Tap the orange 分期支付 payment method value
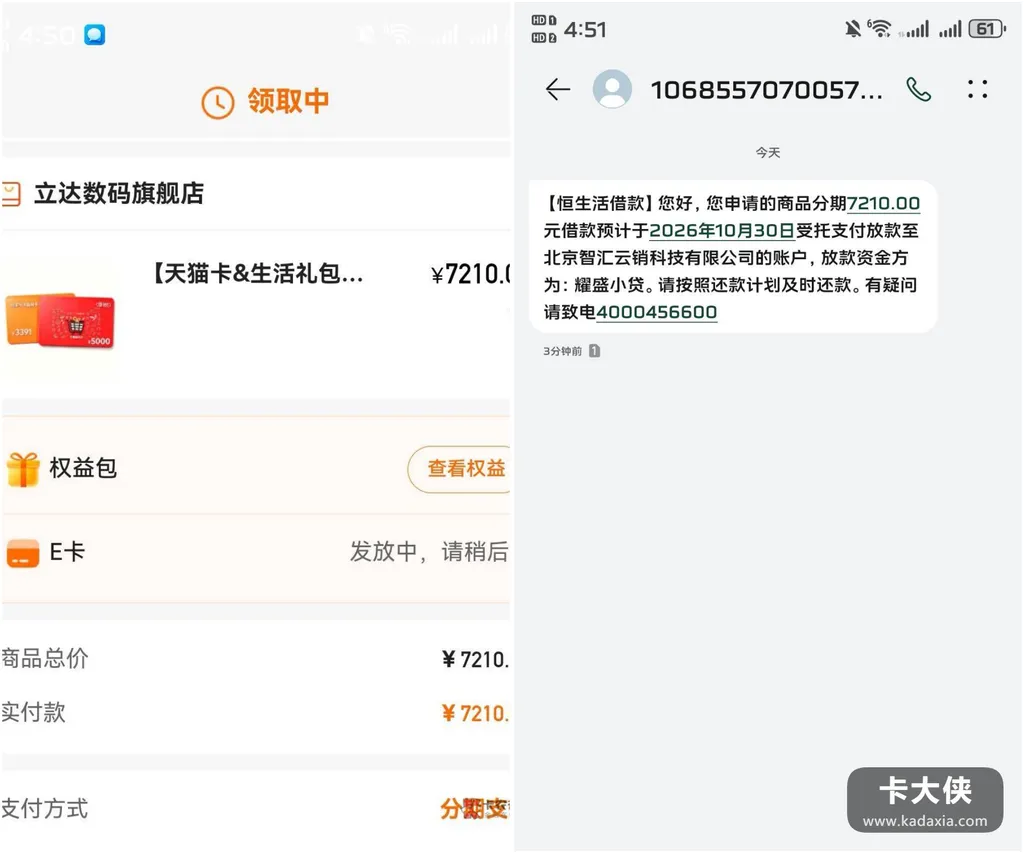The width and height of the screenshot is (1024, 853). point(475,809)
